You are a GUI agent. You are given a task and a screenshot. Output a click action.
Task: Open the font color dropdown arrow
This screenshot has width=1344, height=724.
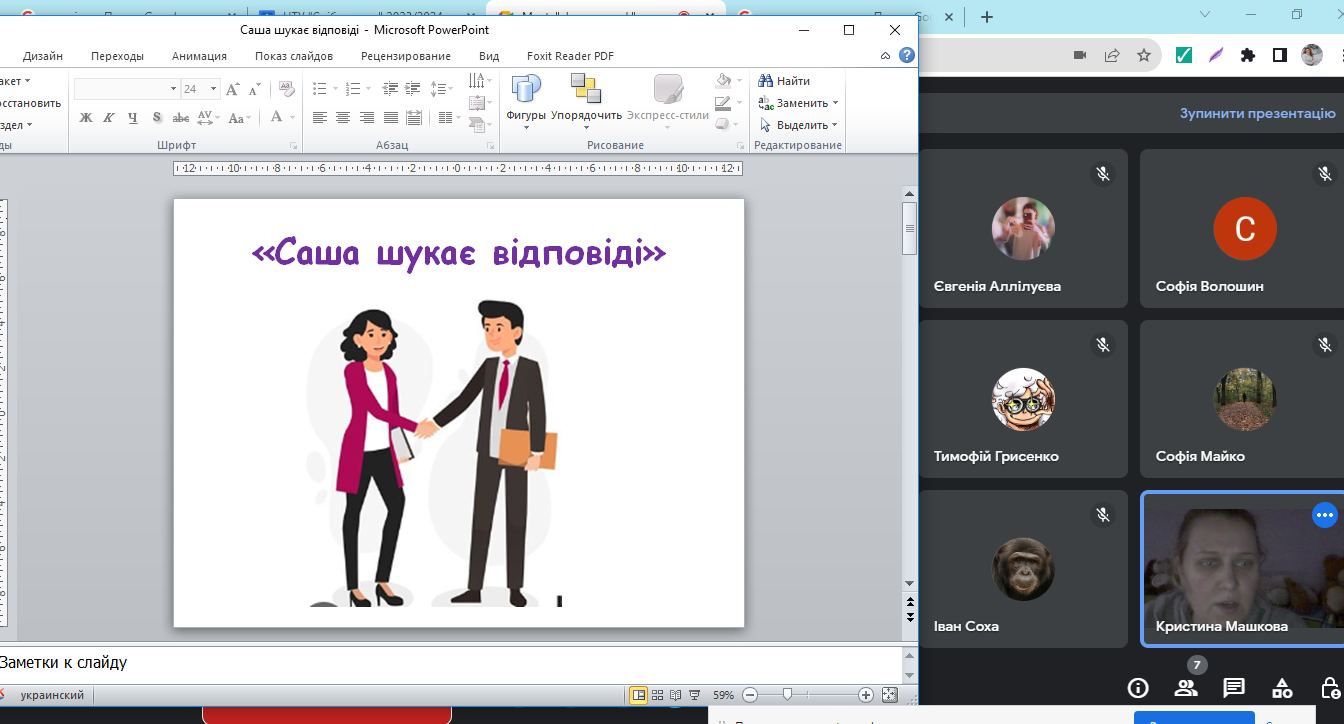point(291,117)
